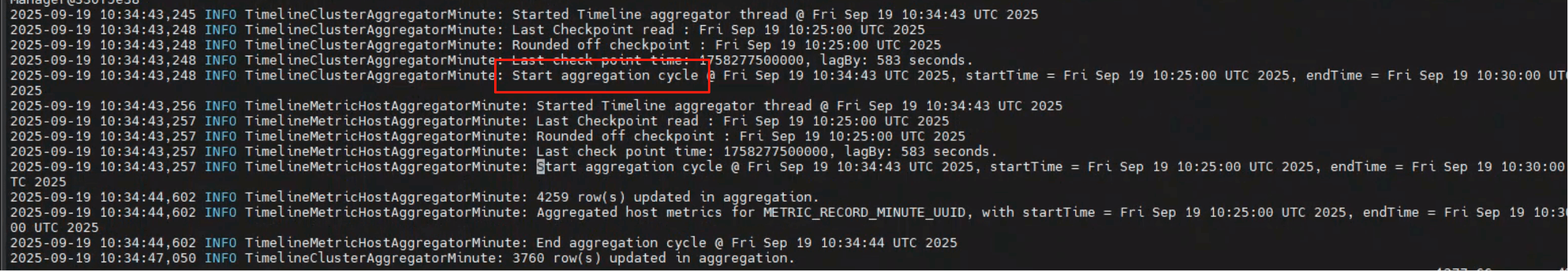
Task: Click 'End aggregation cycle' log message
Action: pyautogui.click(x=621, y=243)
